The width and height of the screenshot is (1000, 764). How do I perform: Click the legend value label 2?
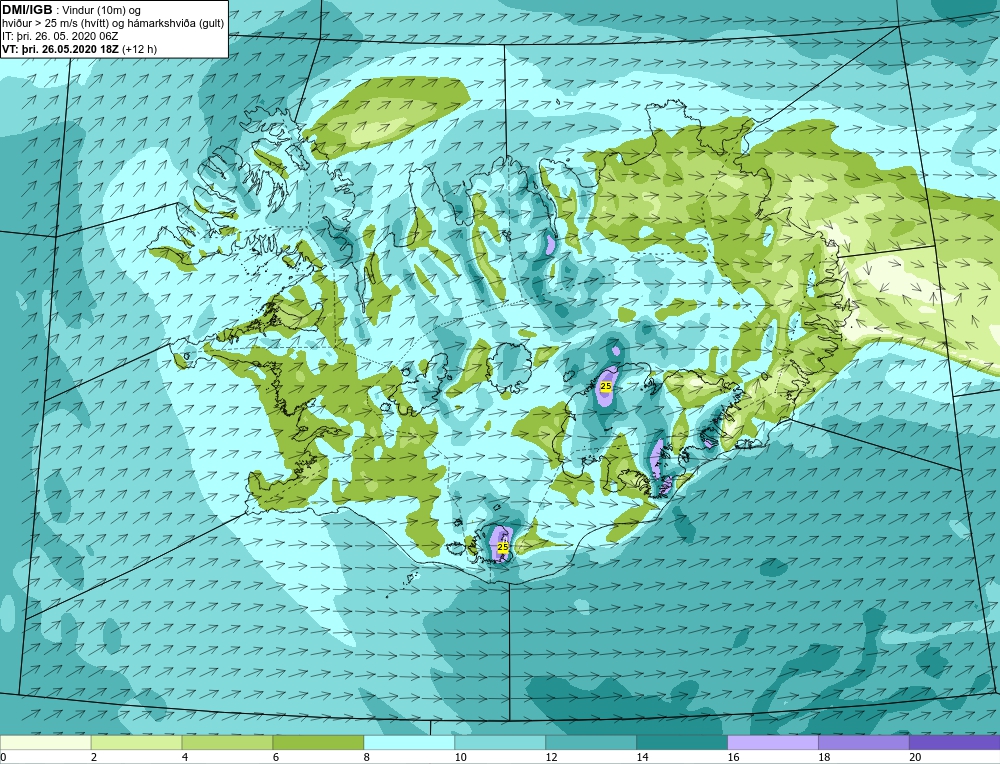pyautogui.click(x=94, y=757)
